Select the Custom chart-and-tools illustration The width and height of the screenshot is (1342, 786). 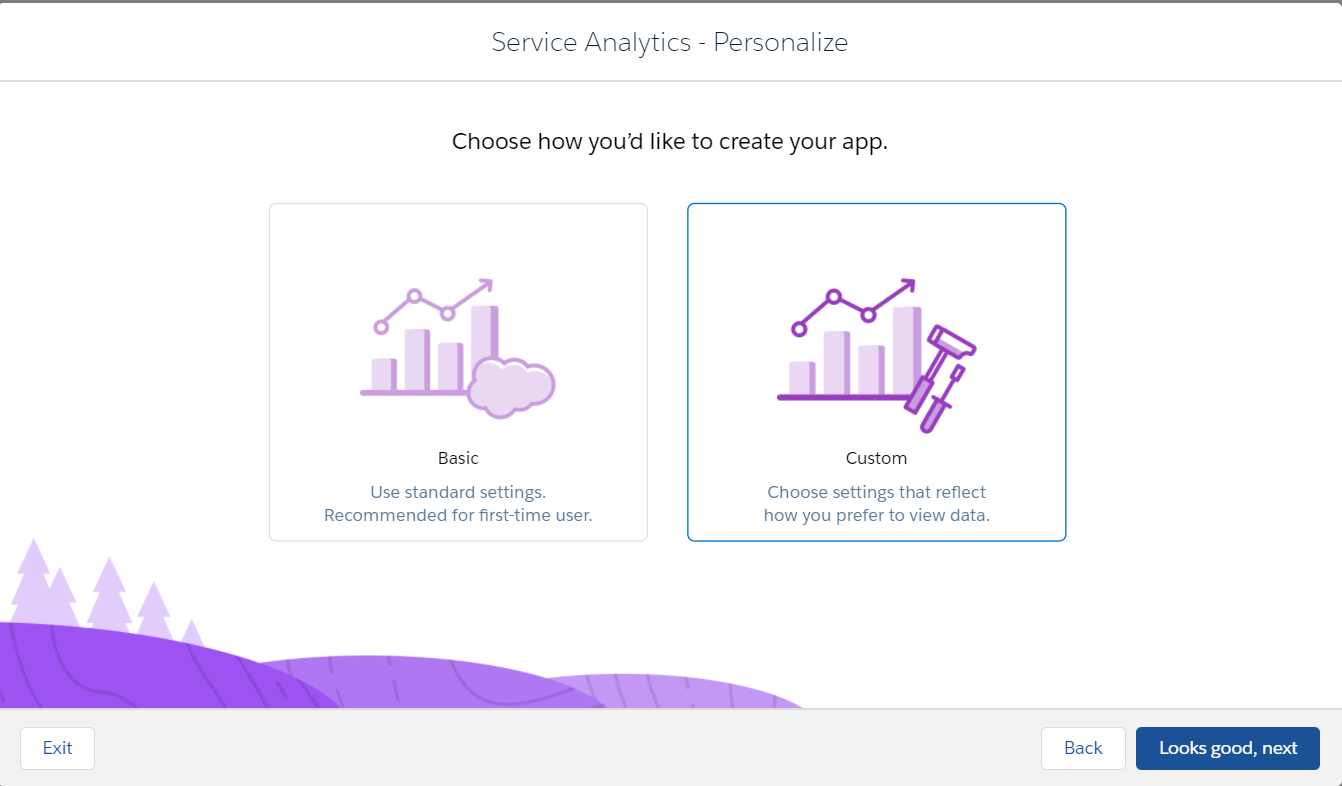[x=877, y=355]
